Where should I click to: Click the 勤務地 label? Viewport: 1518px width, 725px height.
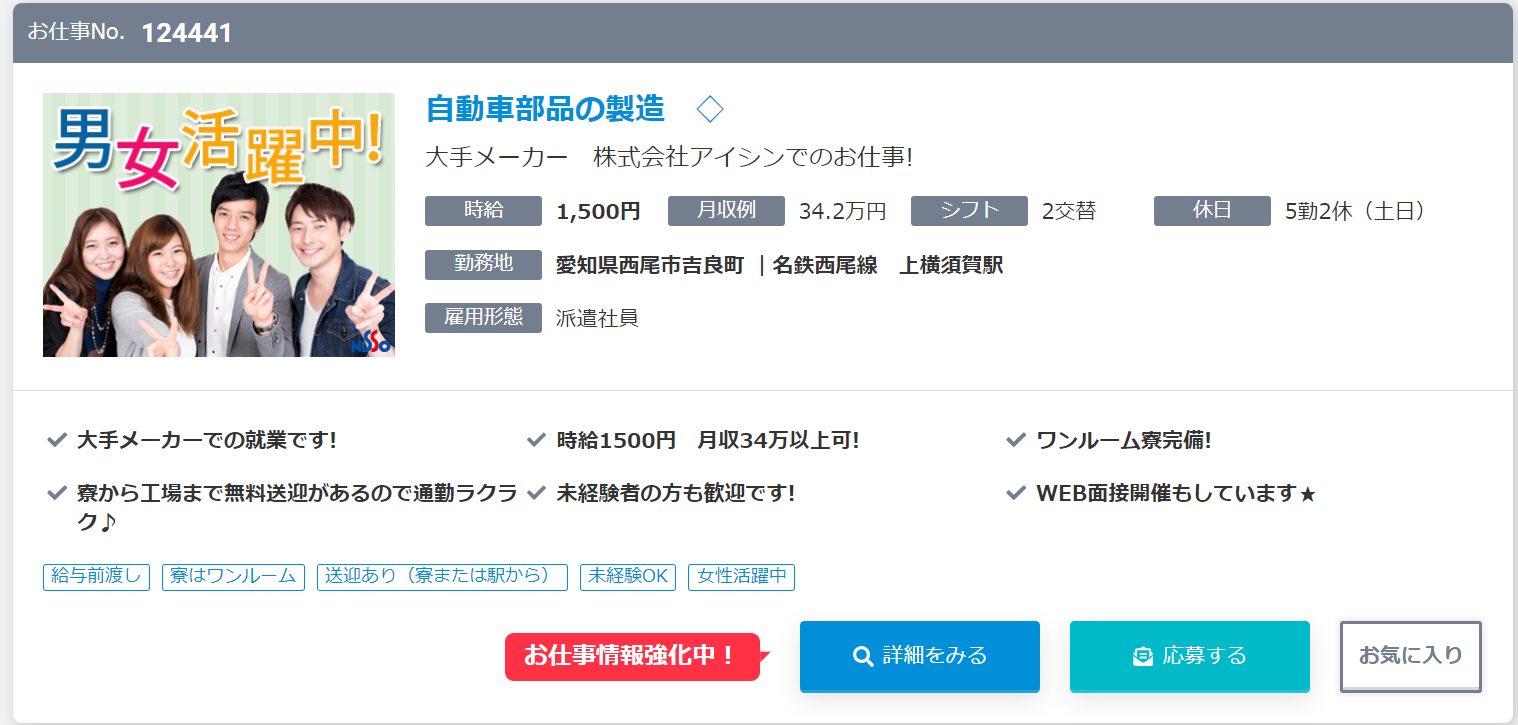click(483, 264)
